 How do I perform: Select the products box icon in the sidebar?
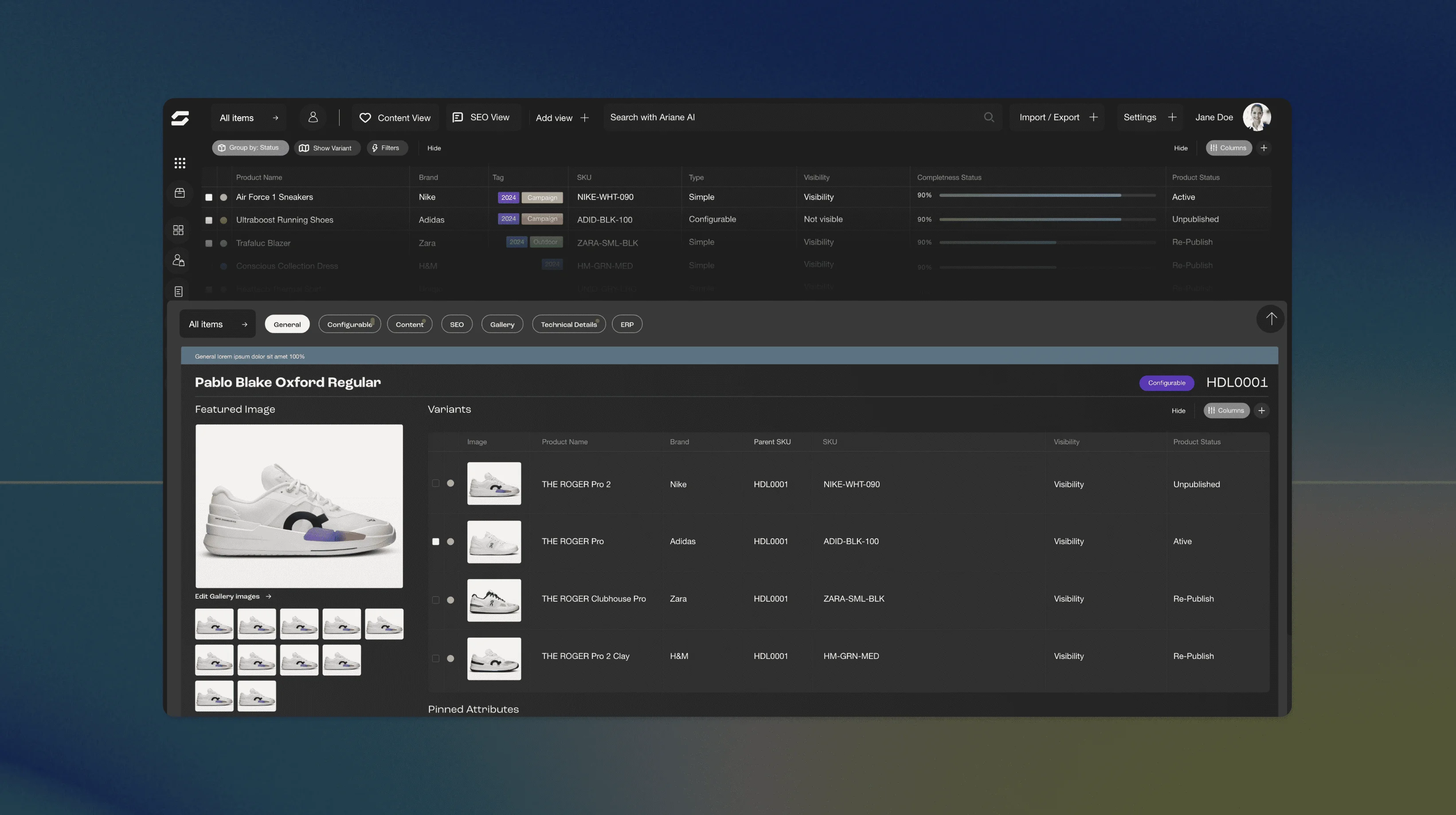pos(180,193)
